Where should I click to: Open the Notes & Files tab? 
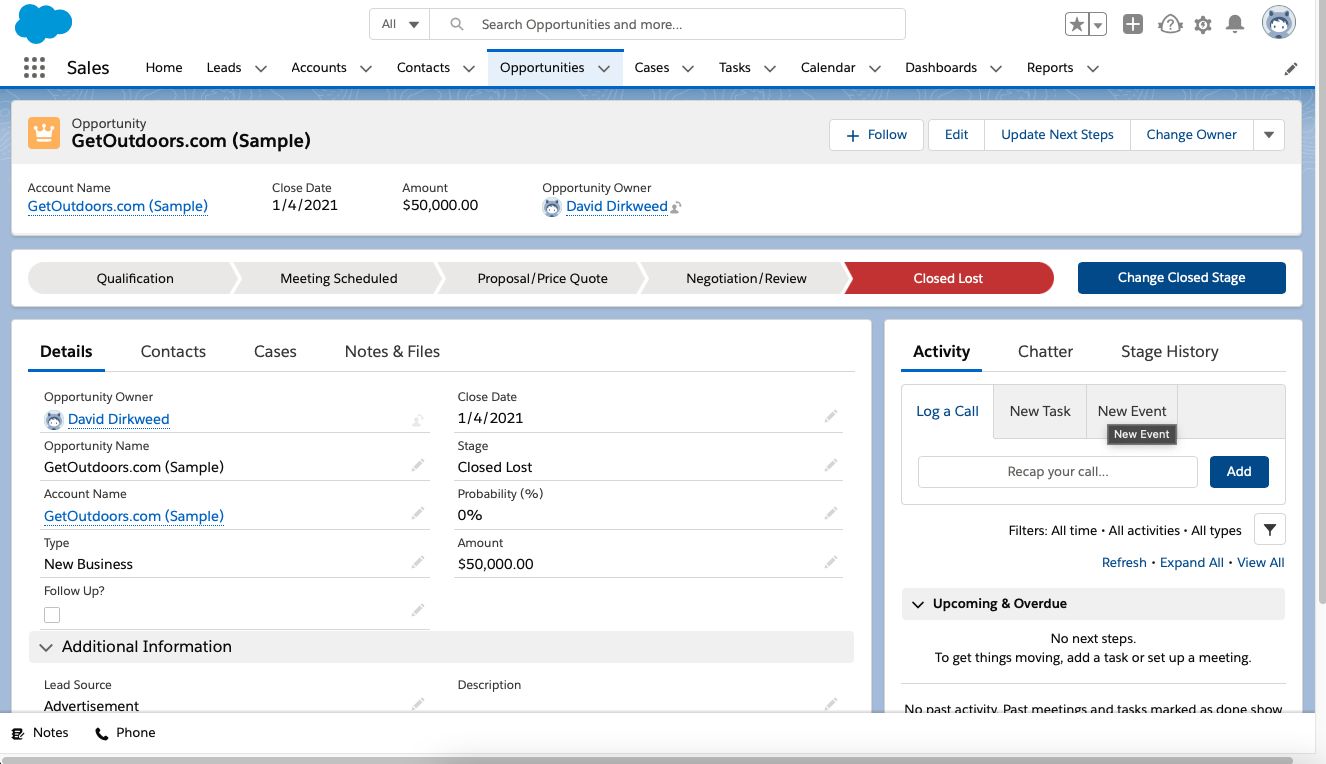[392, 351]
